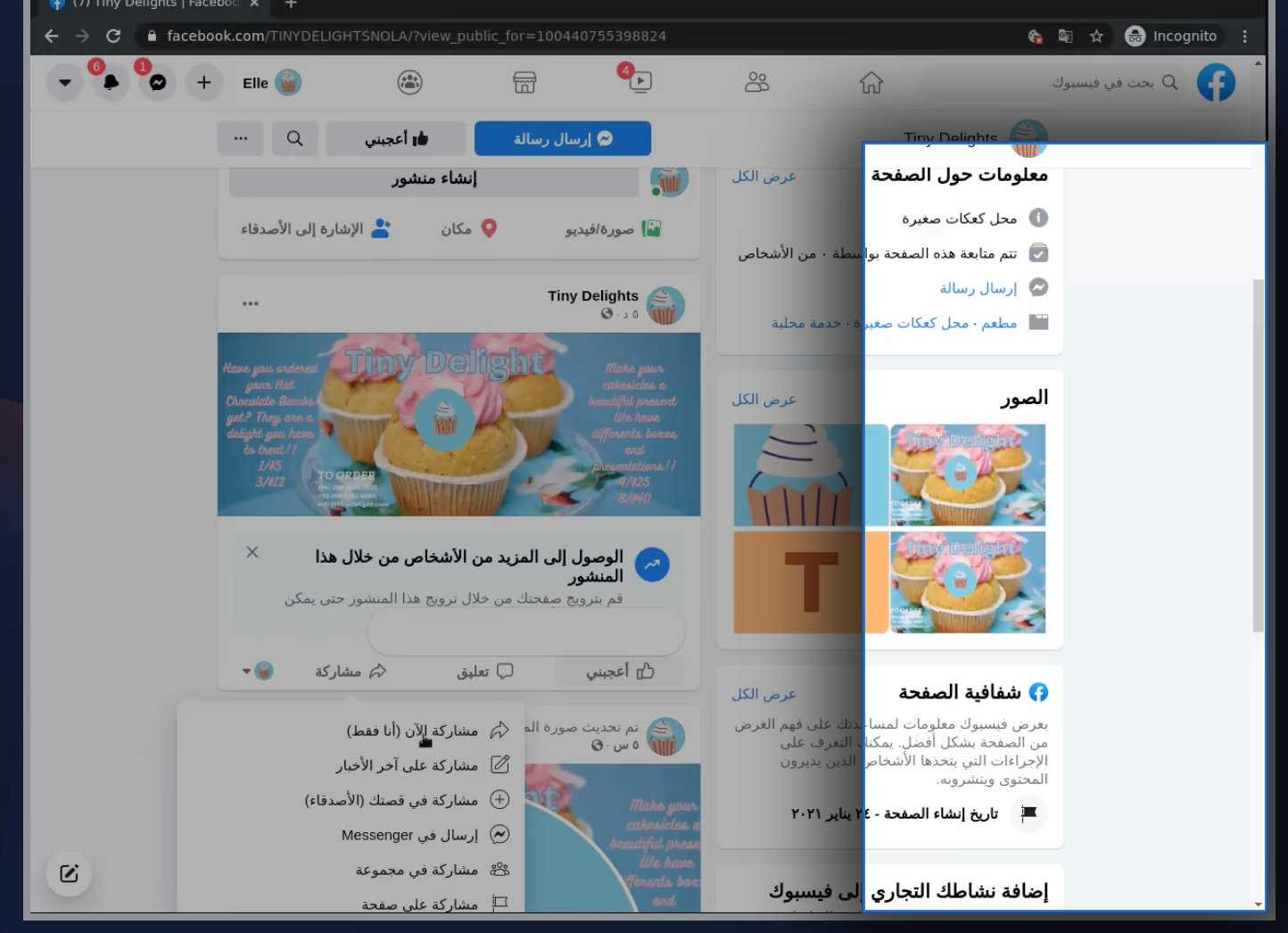
Task: Click the تاريخ إنشاء الصفحة date text
Action: click(x=895, y=813)
